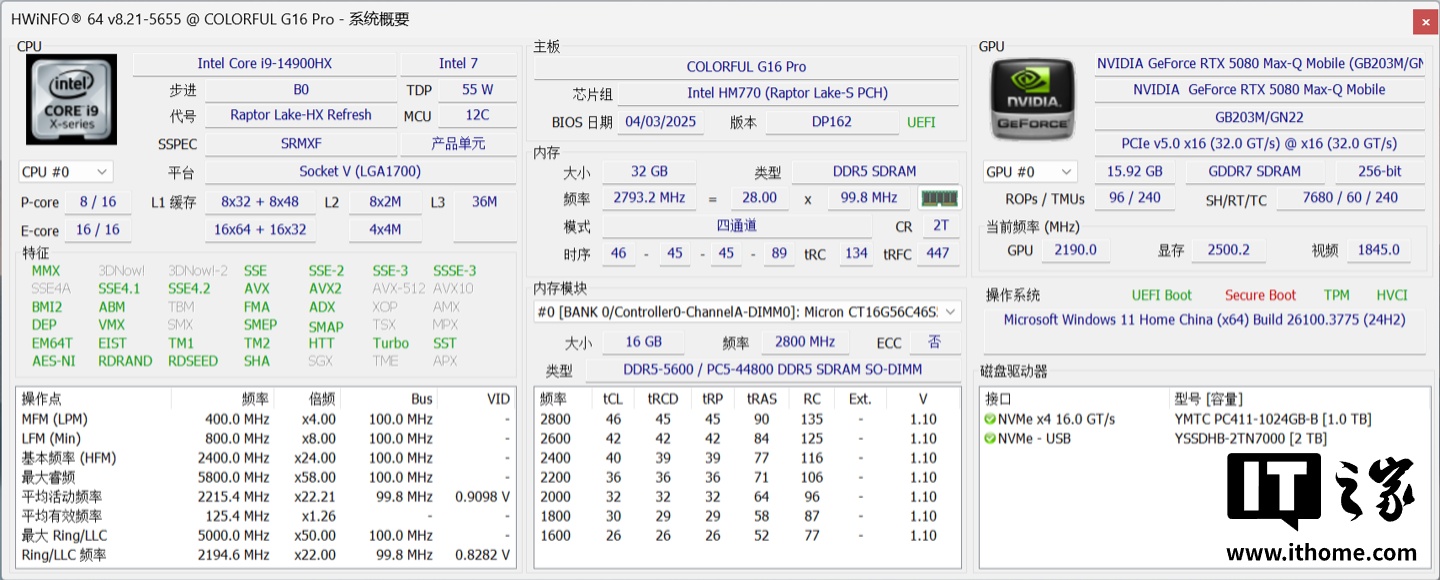Select the YMTC PC411-1024GB-B drive entry
Screen dimensions: 1440x580
[1272, 419]
